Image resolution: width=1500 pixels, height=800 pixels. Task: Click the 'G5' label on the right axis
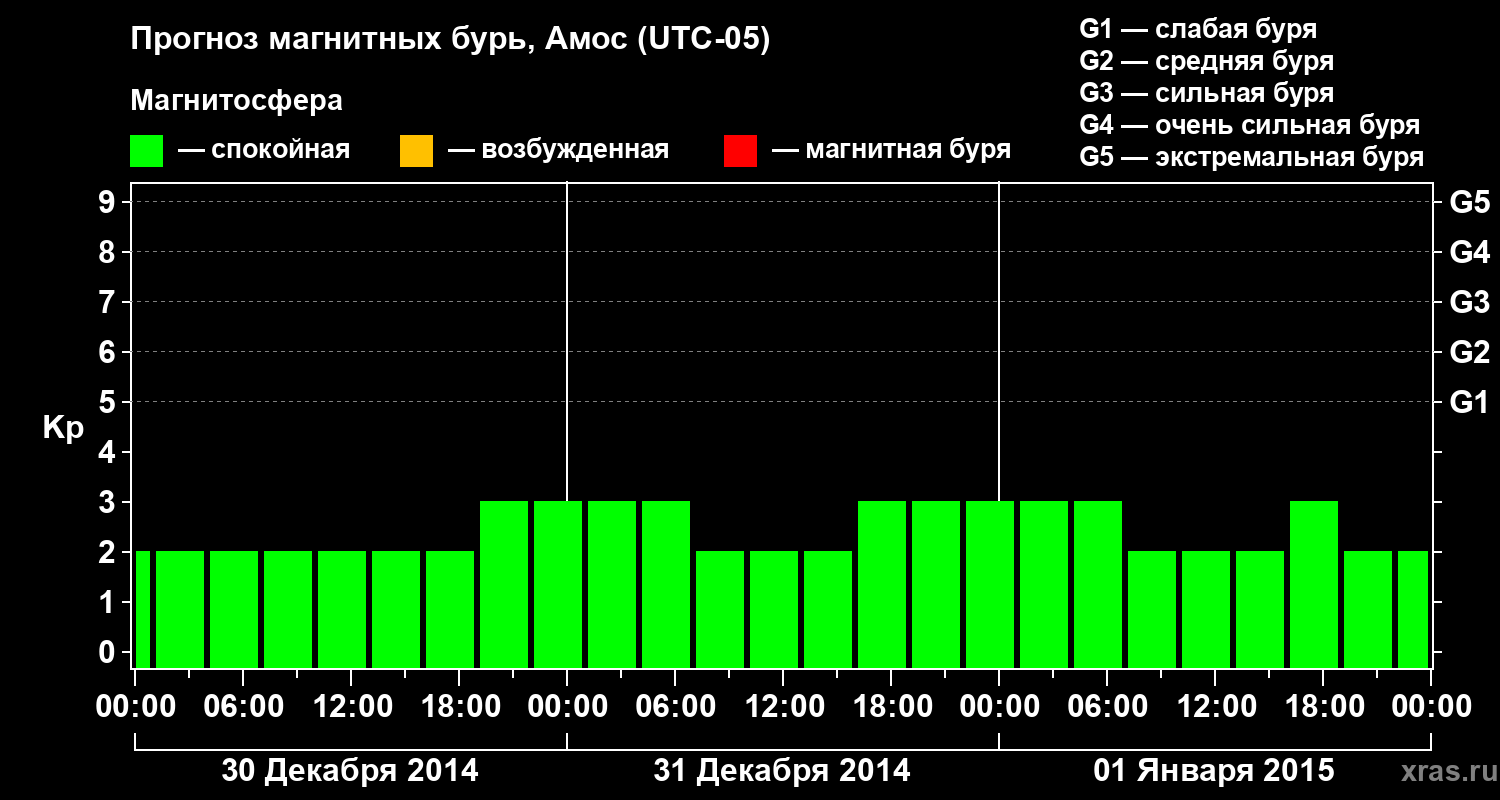click(x=1469, y=202)
